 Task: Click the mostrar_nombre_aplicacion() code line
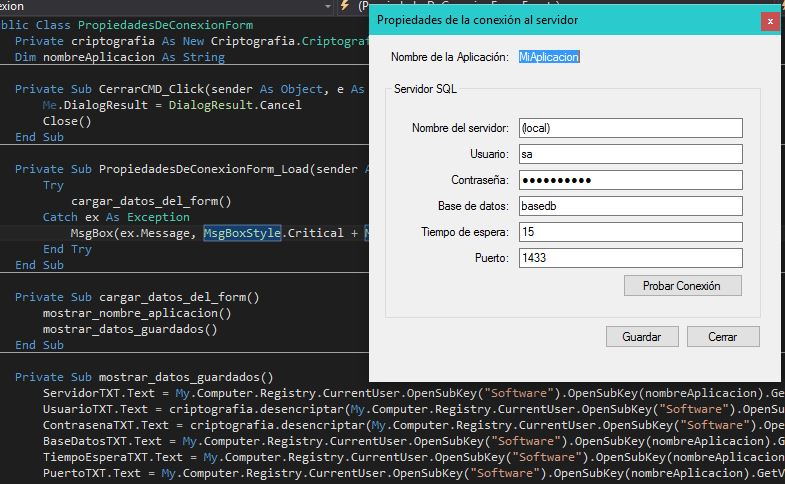[x=137, y=313]
